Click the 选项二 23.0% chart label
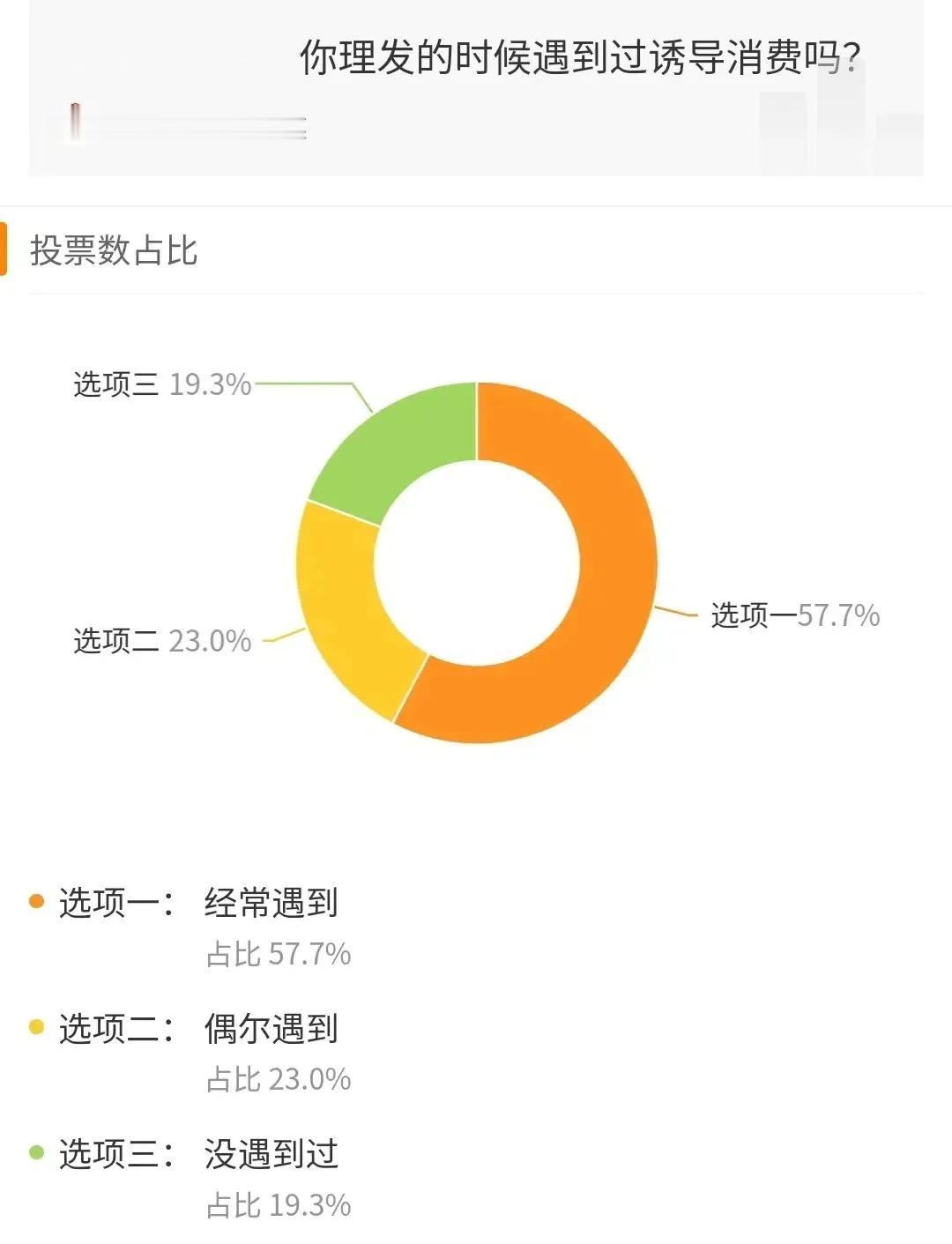The width and height of the screenshot is (952, 1244). [162, 640]
